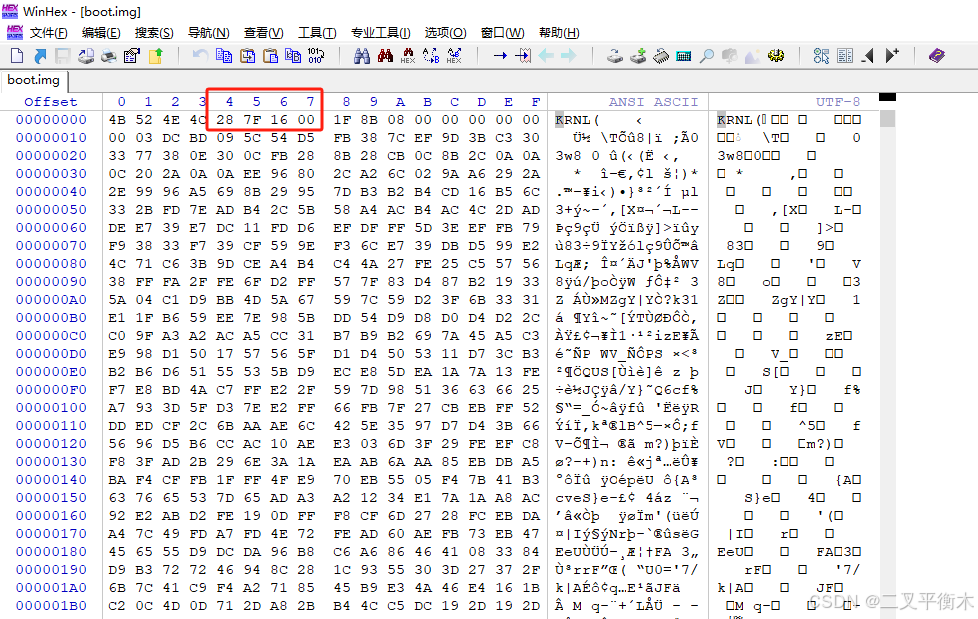Click the Copy hex values icon
Screen dimensions: 978x619
pos(293,56)
